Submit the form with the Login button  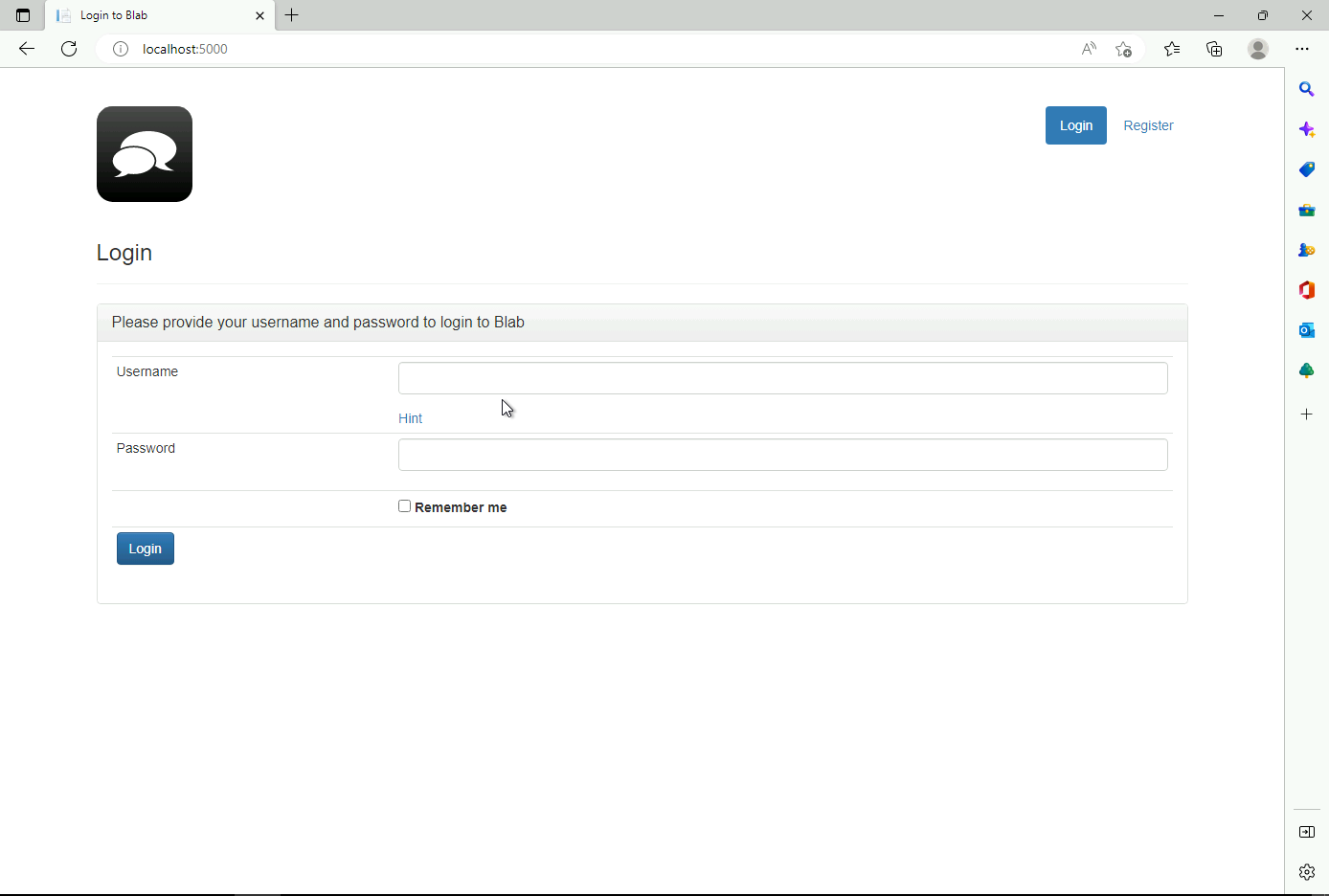(146, 549)
